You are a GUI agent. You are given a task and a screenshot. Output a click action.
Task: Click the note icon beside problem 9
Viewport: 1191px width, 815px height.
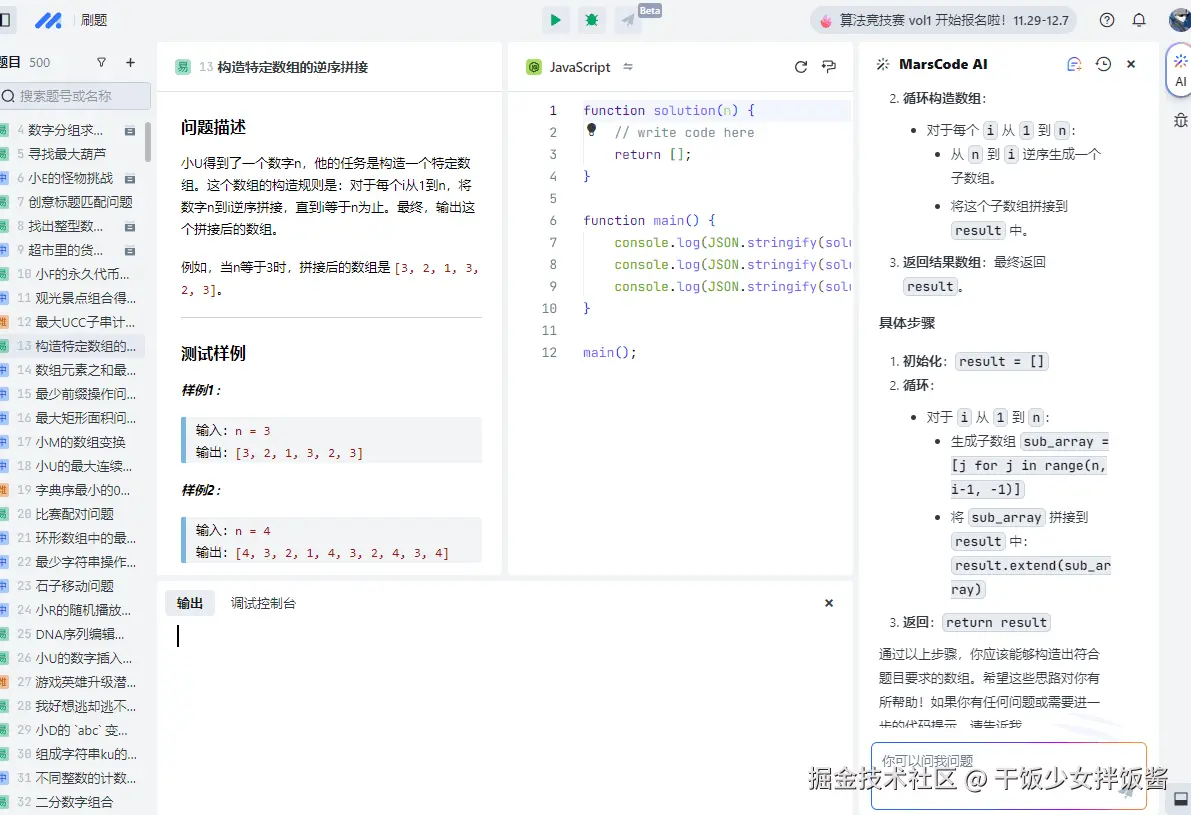[130, 251]
